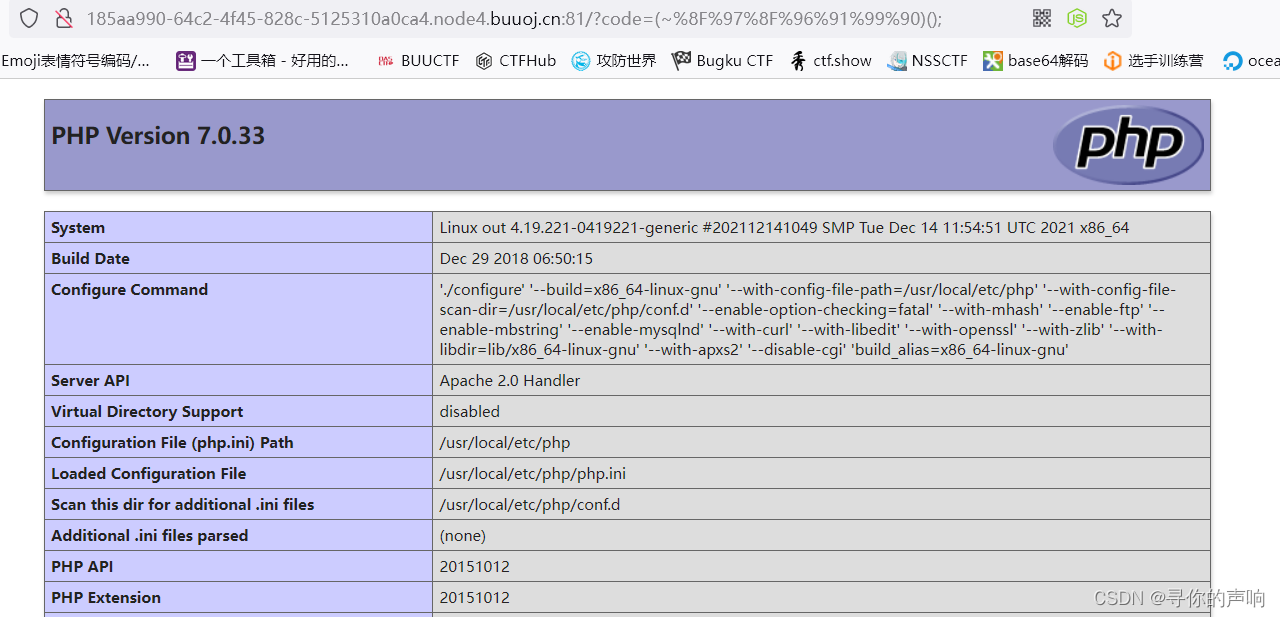Click the ctf.show figure favicon
The width and height of the screenshot is (1280, 617).
(798, 61)
